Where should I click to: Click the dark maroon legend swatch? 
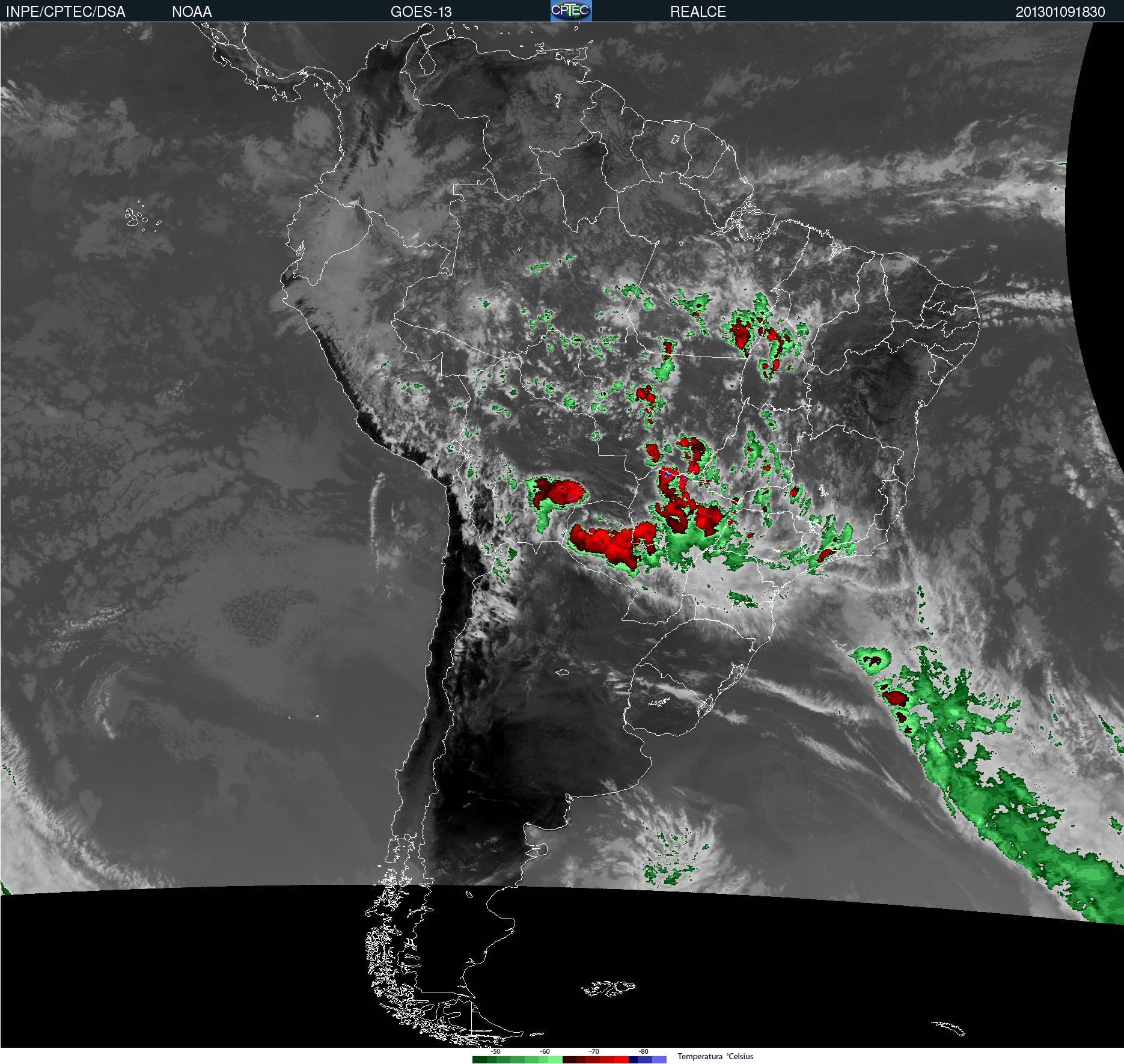pyautogui.click(x=569, y=1060)
